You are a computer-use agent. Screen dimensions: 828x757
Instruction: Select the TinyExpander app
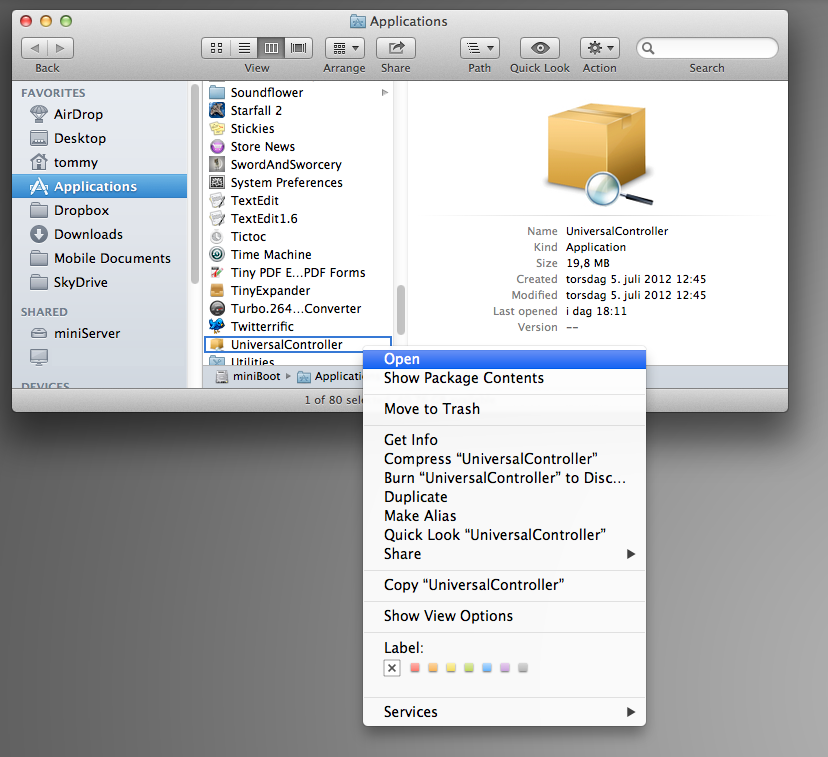click(x=299, y=290)
